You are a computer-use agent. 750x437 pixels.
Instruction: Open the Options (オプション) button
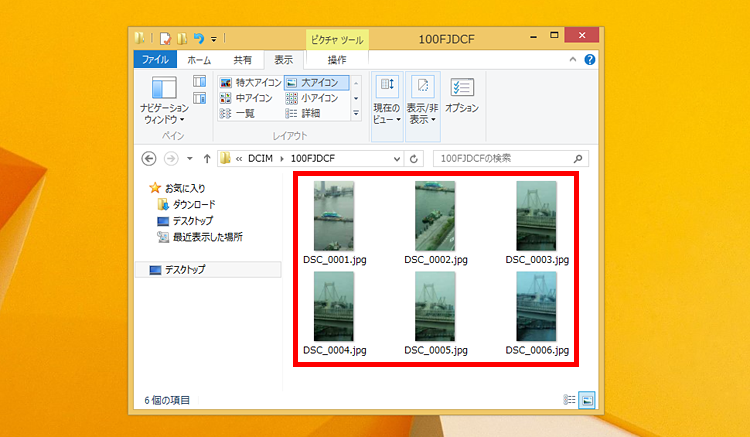coord(461,95)
